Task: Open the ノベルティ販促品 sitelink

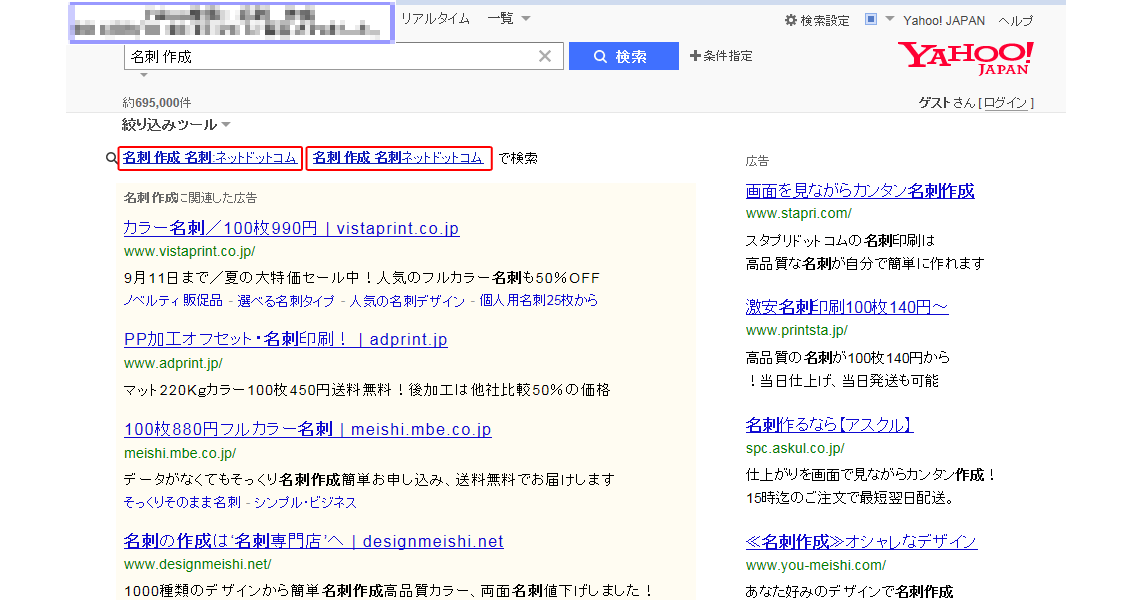Action: coord(173,300)
